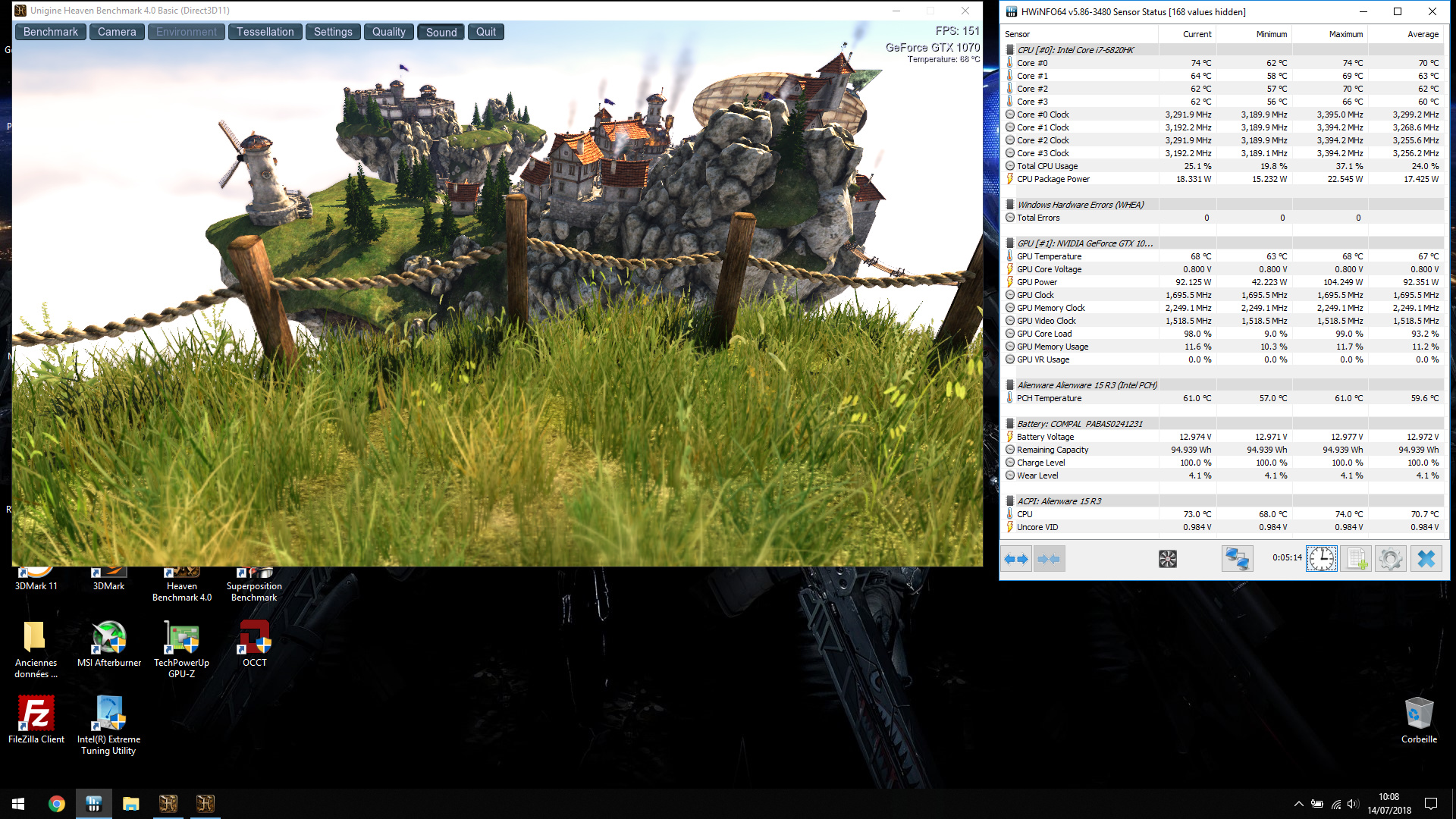Select the Core #3 Clock row
This screenshot has height=819, width=1456.
click(1222, 153)
